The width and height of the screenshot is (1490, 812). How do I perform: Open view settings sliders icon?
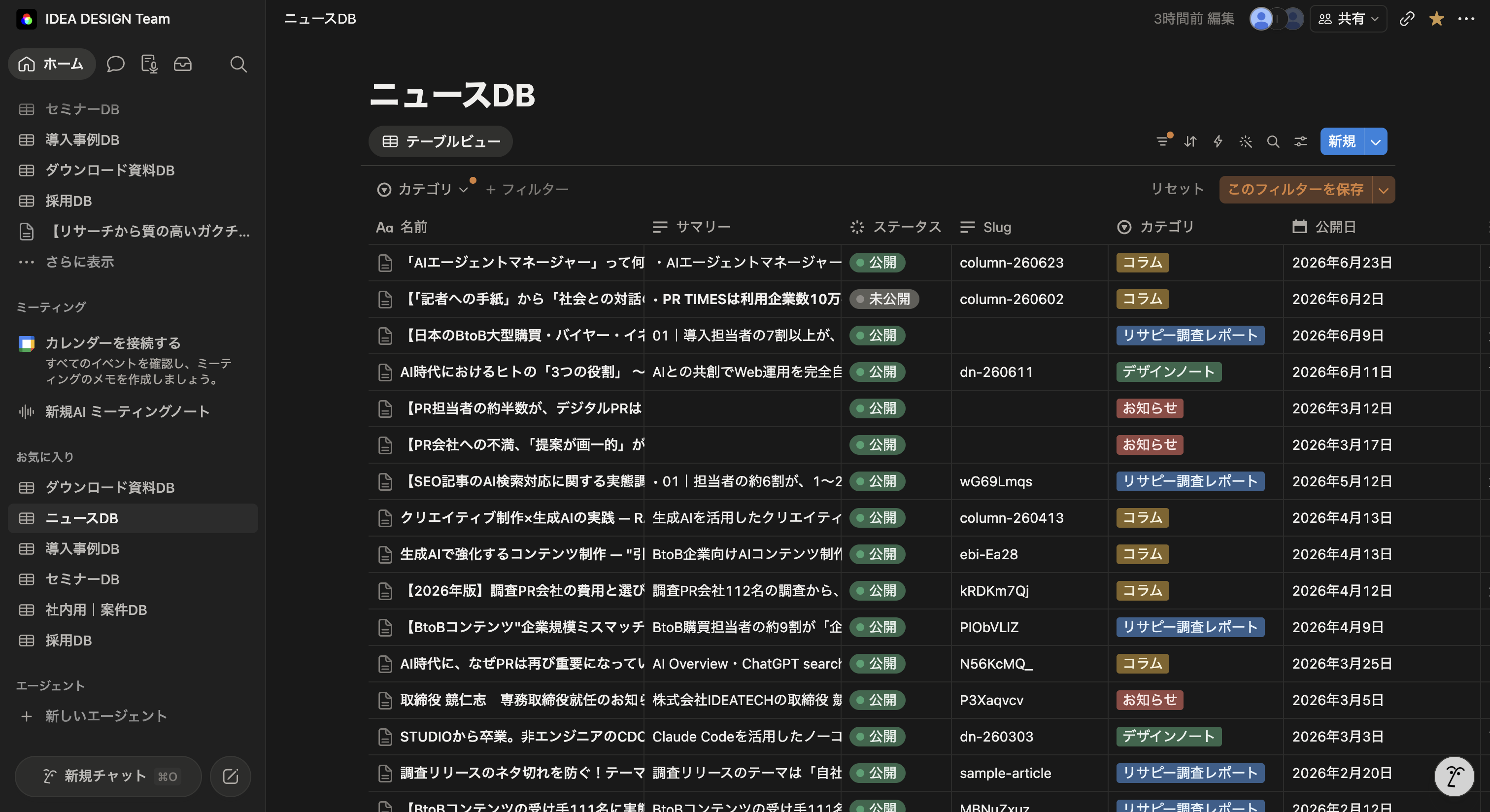1301,141
